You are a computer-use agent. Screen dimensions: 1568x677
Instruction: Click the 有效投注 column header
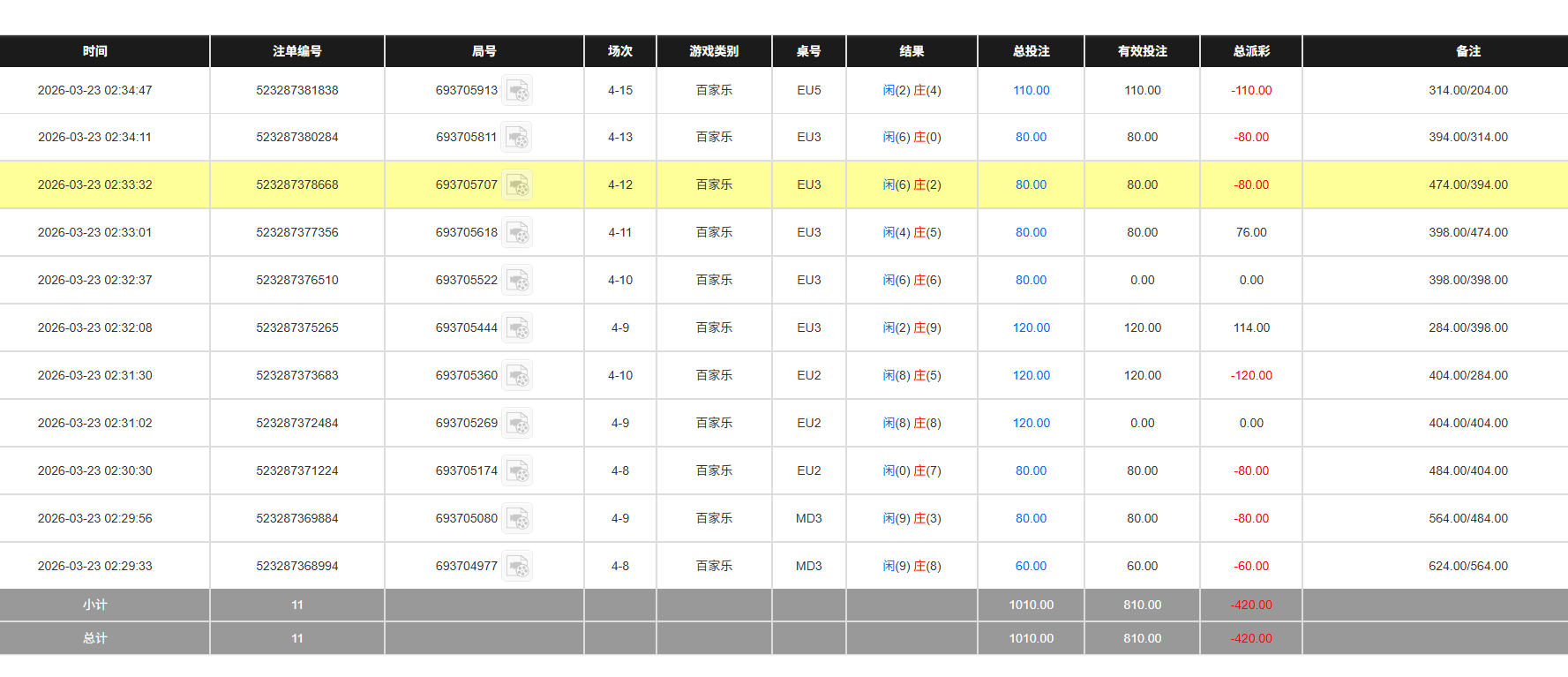(x=1142, y=51)
